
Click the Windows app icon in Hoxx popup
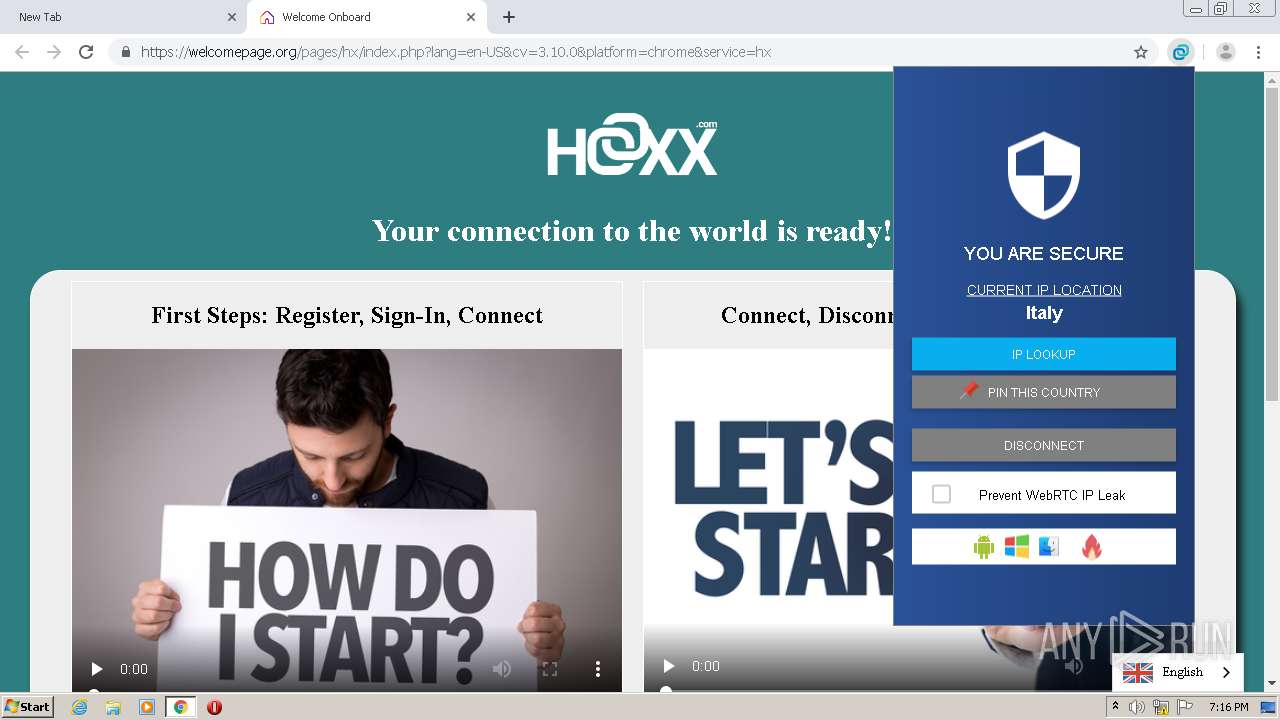tap(1017, 547)
